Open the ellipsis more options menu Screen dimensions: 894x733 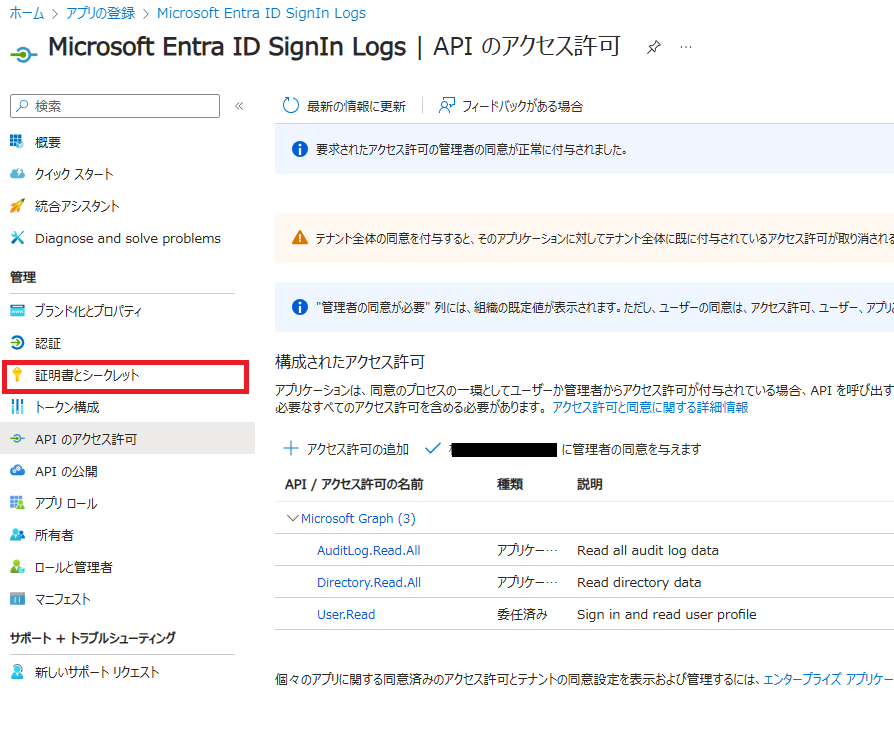click(686, 47)
